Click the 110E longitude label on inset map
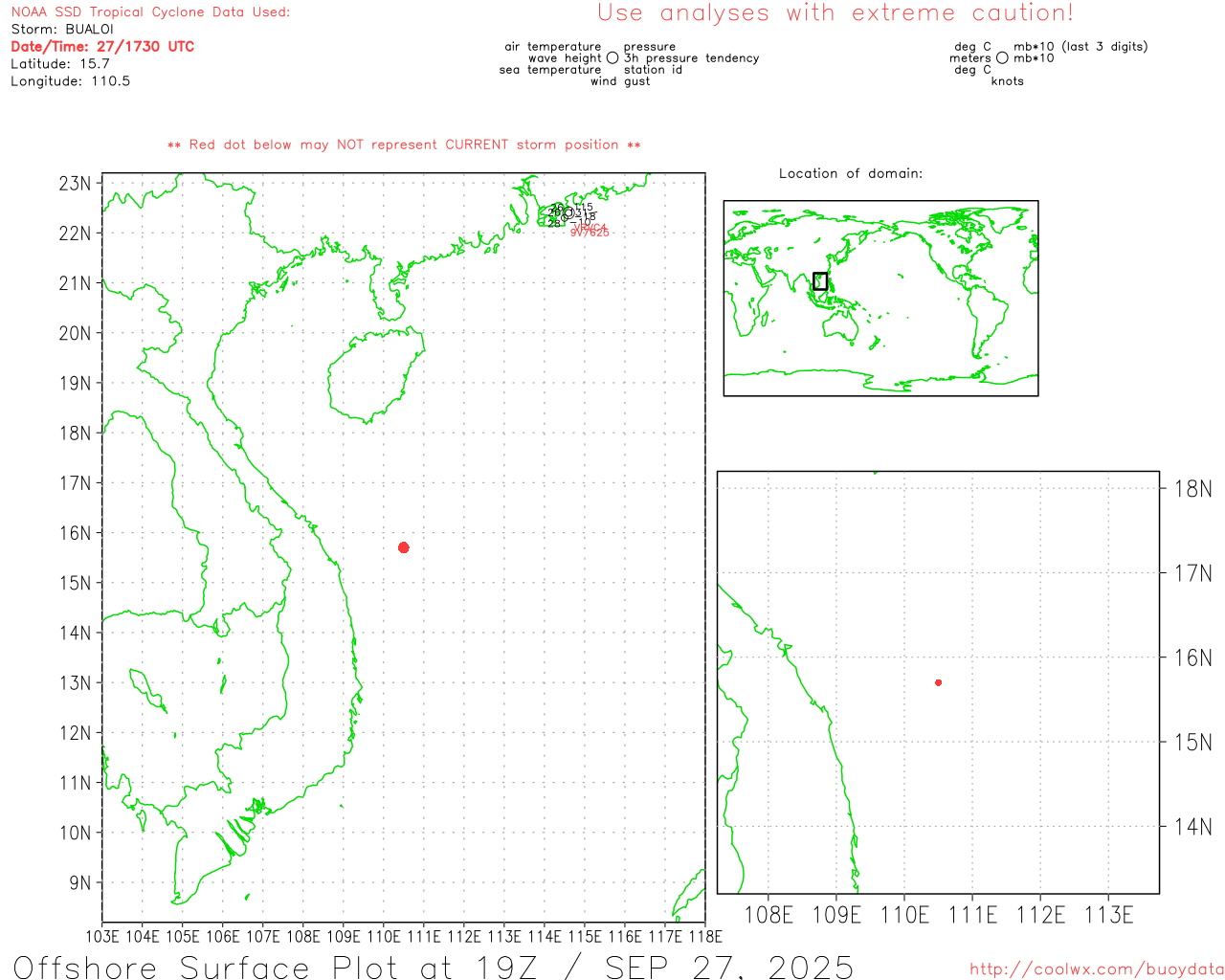Image resolution: width=1225 pixels, height=980 pixels. (903, 915)
